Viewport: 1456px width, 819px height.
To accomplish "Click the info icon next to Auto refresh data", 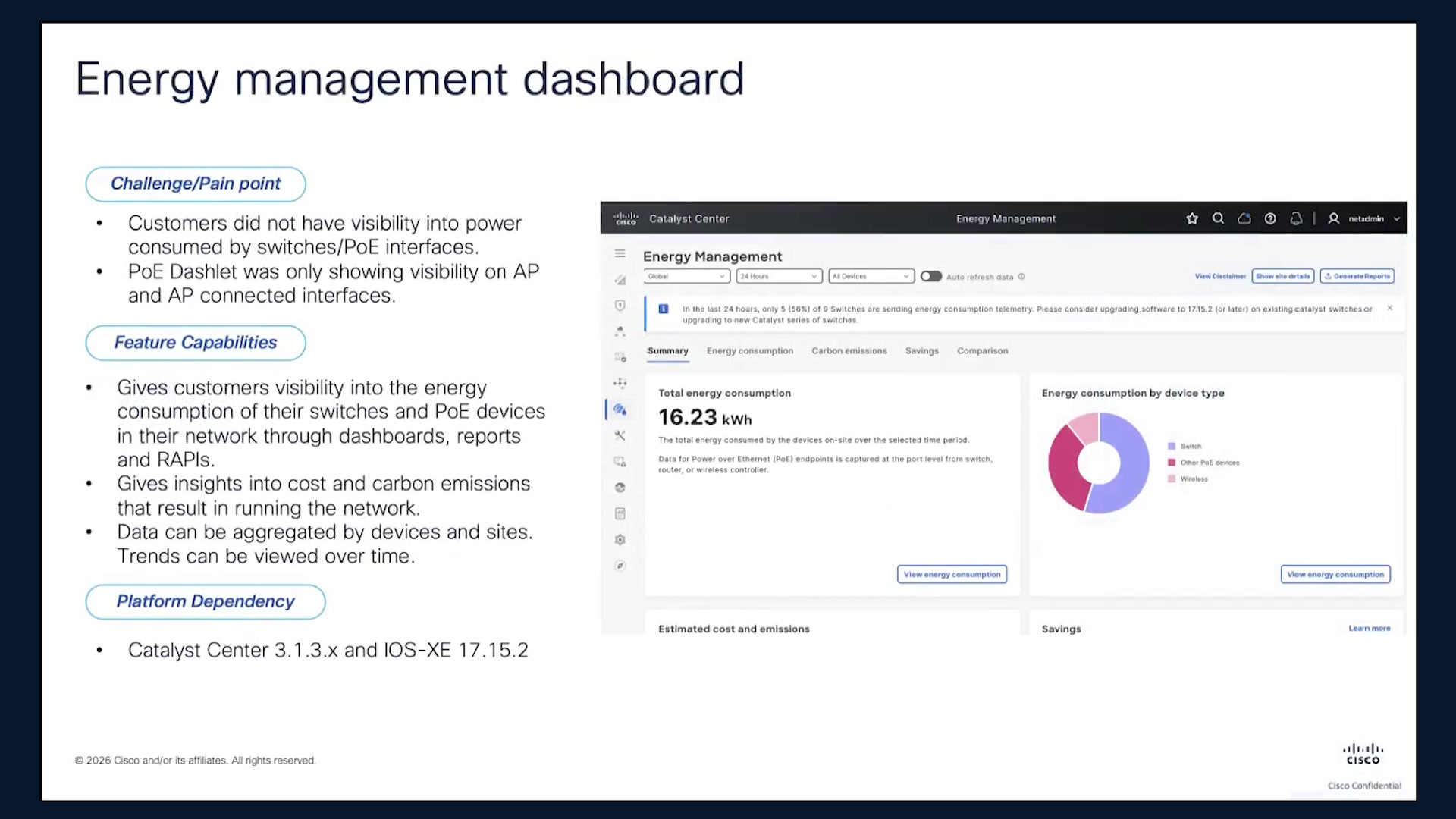I will (1021, 276).
